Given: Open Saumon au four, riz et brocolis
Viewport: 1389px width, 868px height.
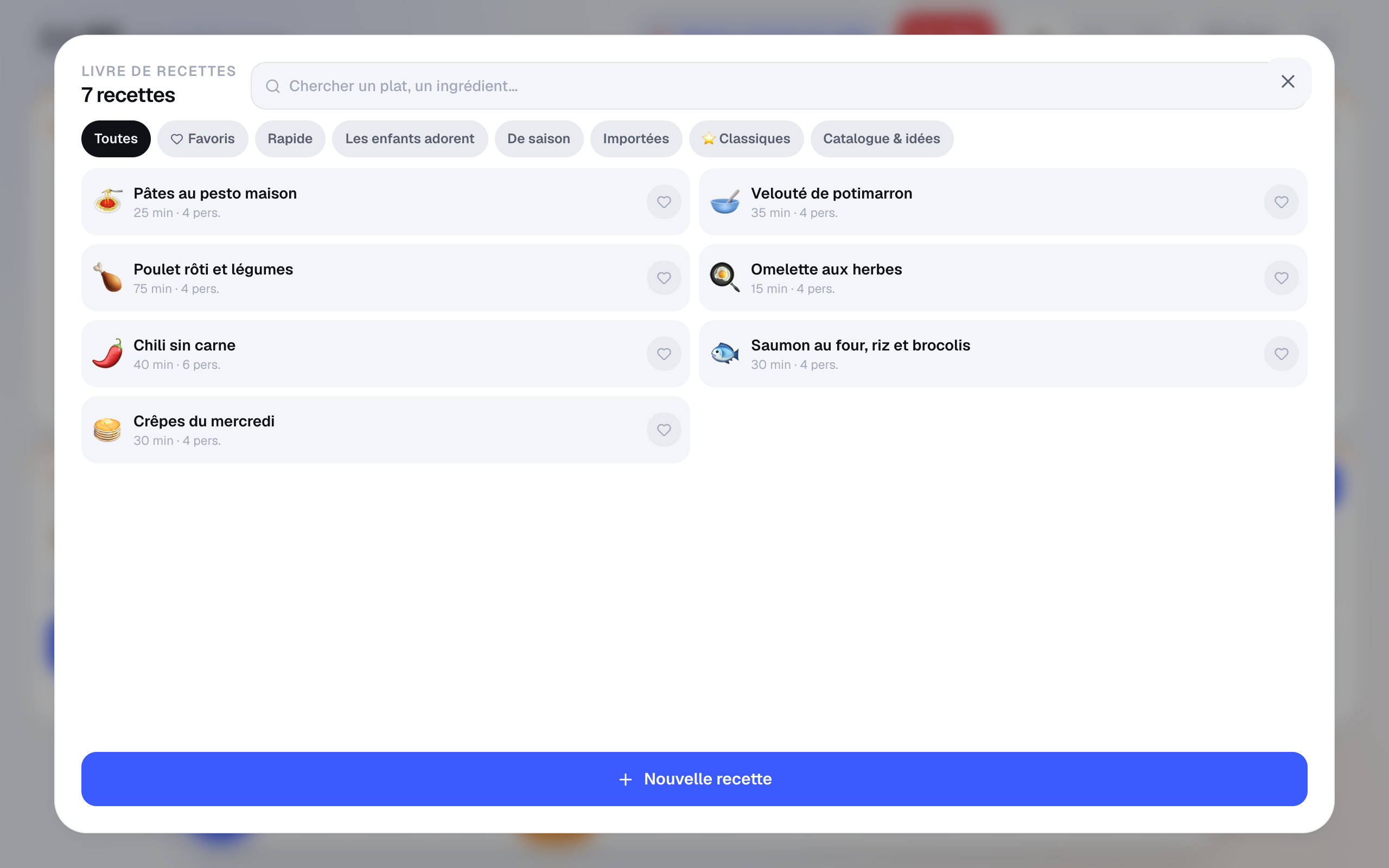Looking at the screenshot, I should pos(1003,354).
